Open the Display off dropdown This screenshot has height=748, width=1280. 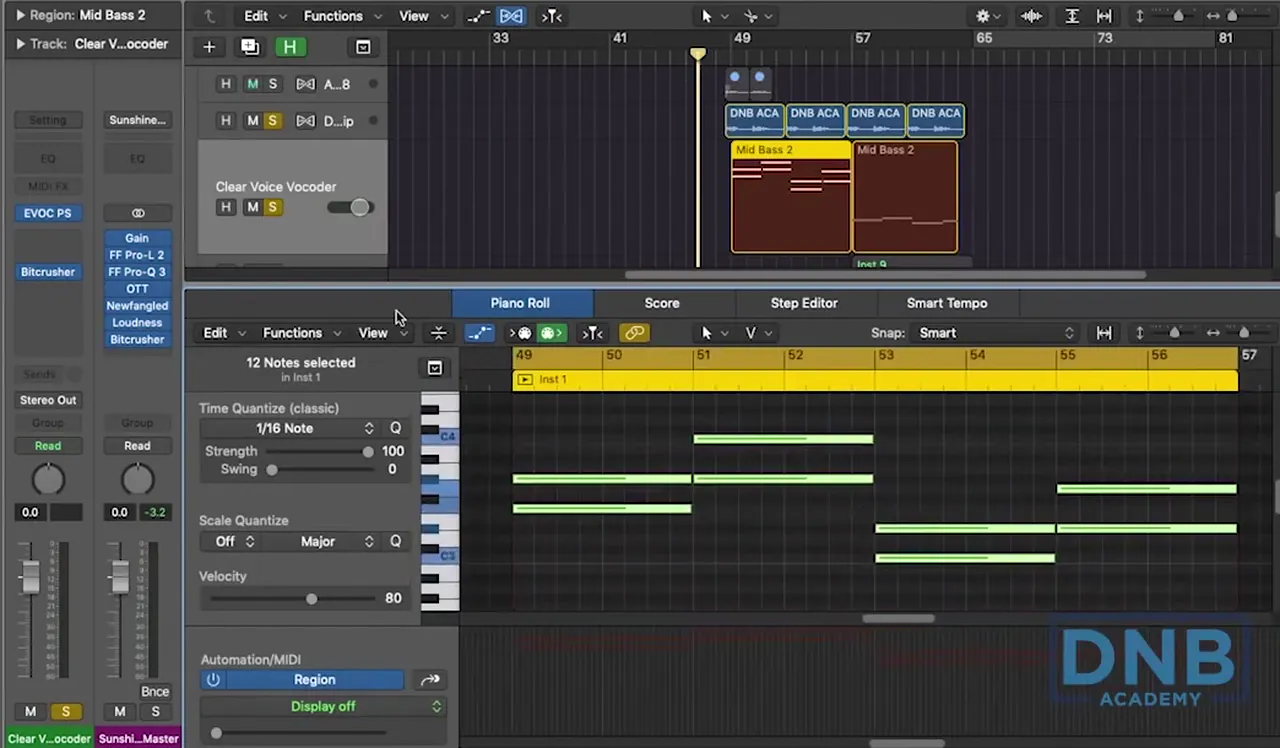(x=323, y=706)
